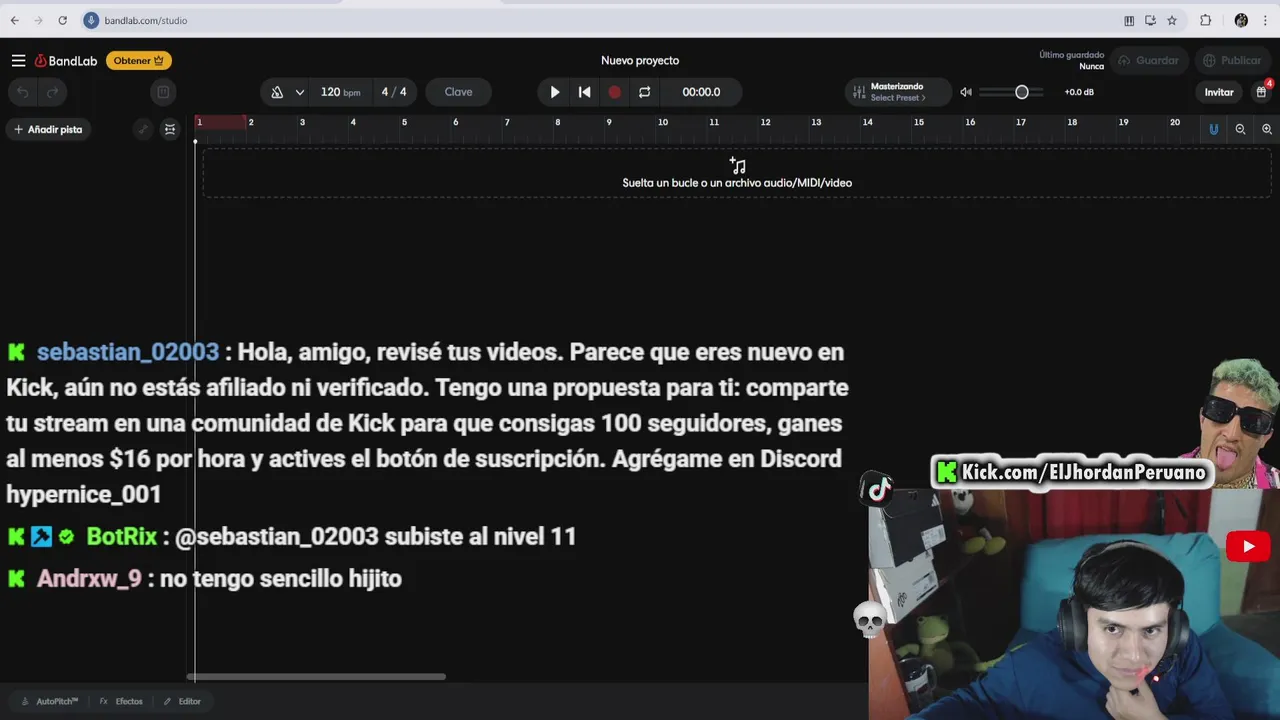Open the Clave key selector
This screenshot has width=1280, height=720.
coord(458,92)
